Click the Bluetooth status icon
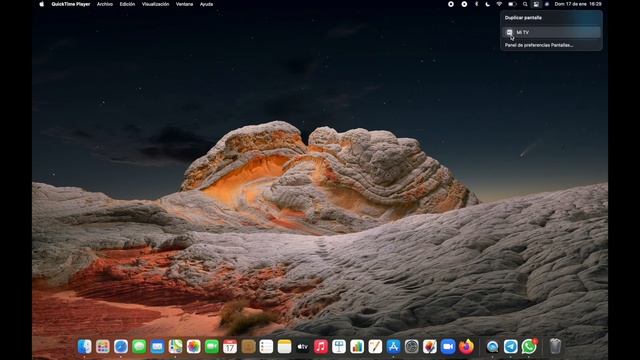The image size is (640, 360). coord(476,4)
